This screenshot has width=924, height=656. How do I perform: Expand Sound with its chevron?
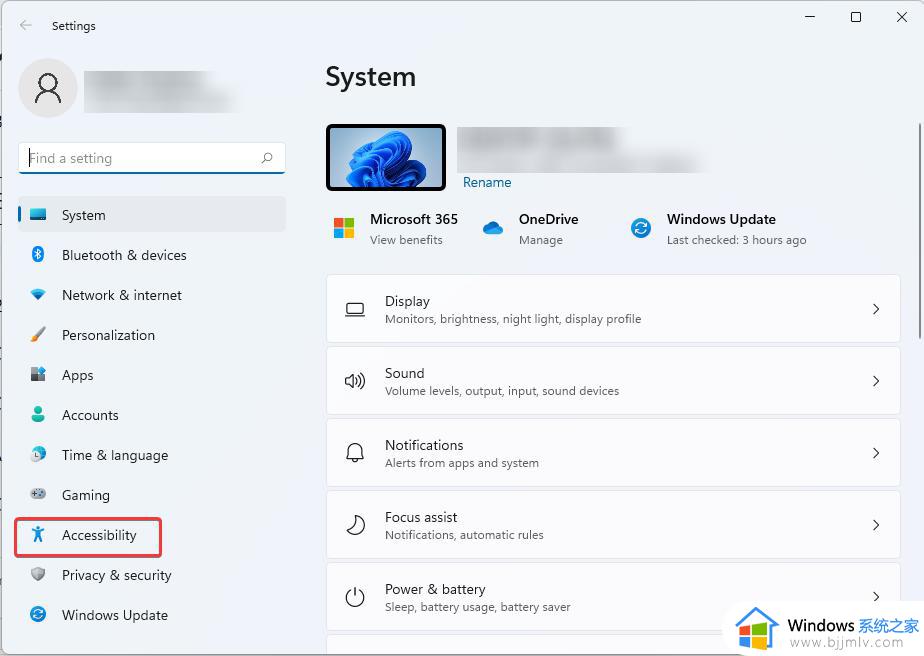pos(876,381)
